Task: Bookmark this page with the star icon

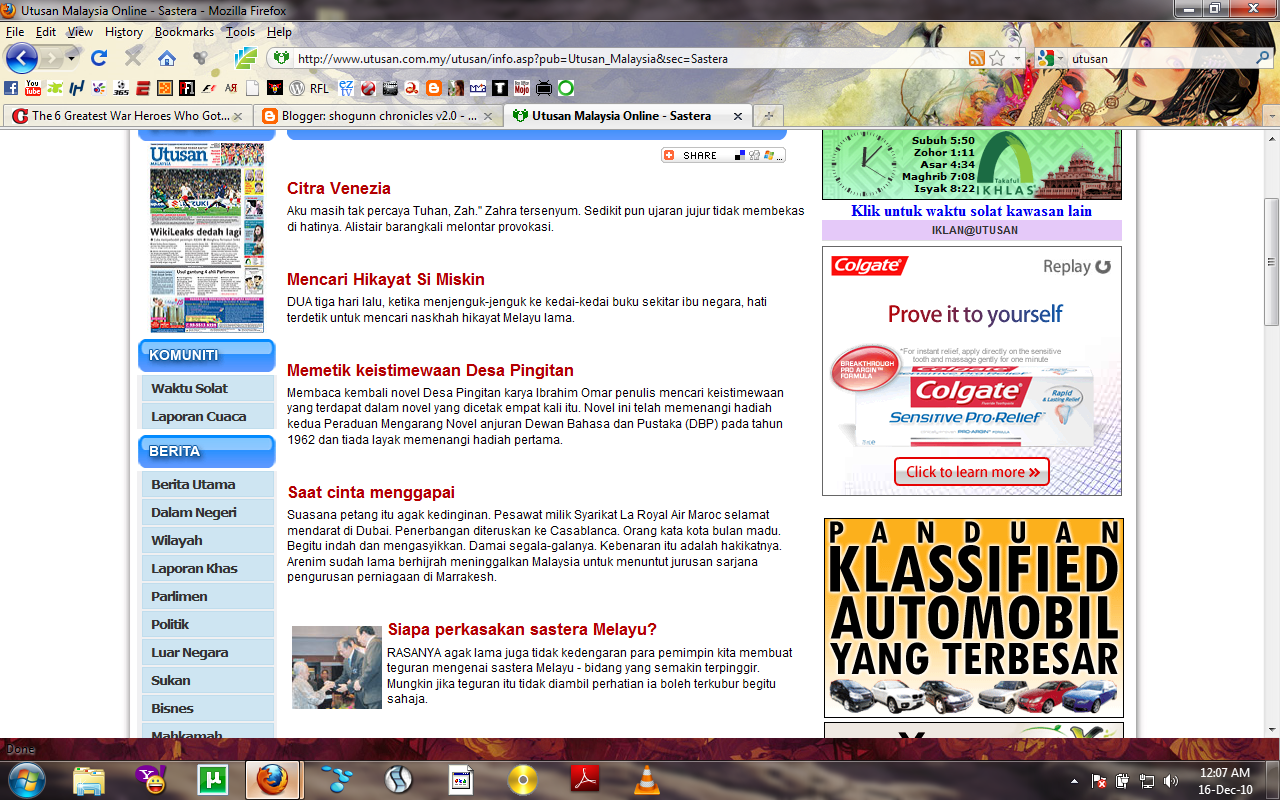Action: coord(997,58)
